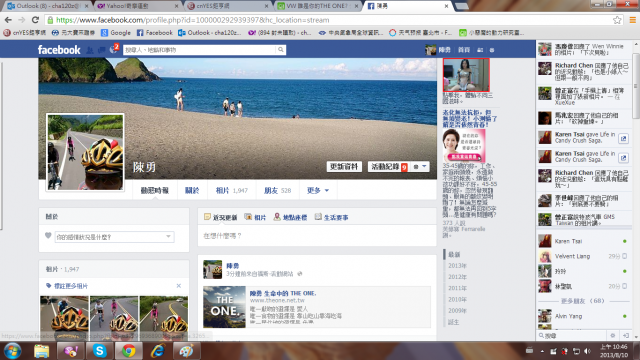Viewport: 640px width, 360px height.
Task: Open privacy shortcuts icon in Facebook header
Action: (480, 50)
